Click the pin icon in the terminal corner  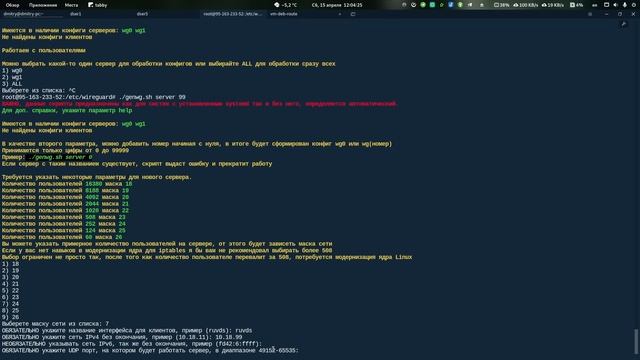(624, 24)
